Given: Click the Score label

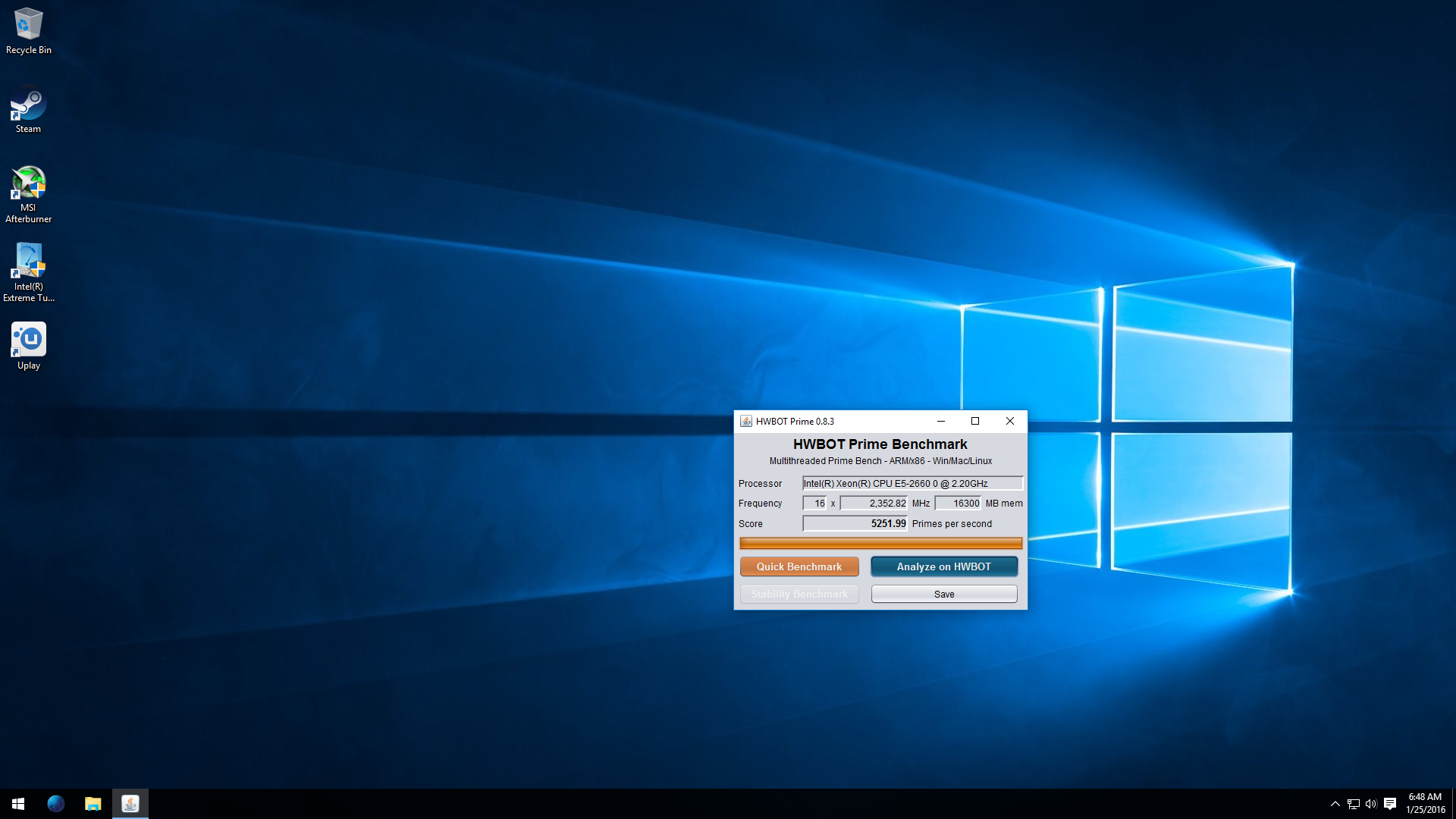Looking at the screenshot, I should pyautogui.click(x=751, y=524).
